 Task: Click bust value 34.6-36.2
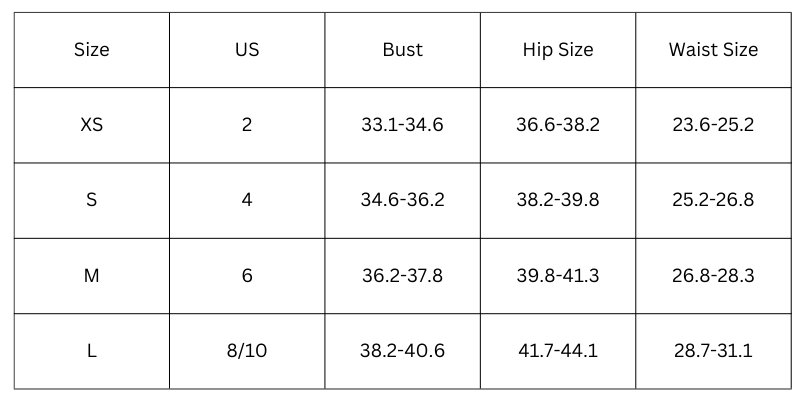pyautogui.click(x=402, y=200)
